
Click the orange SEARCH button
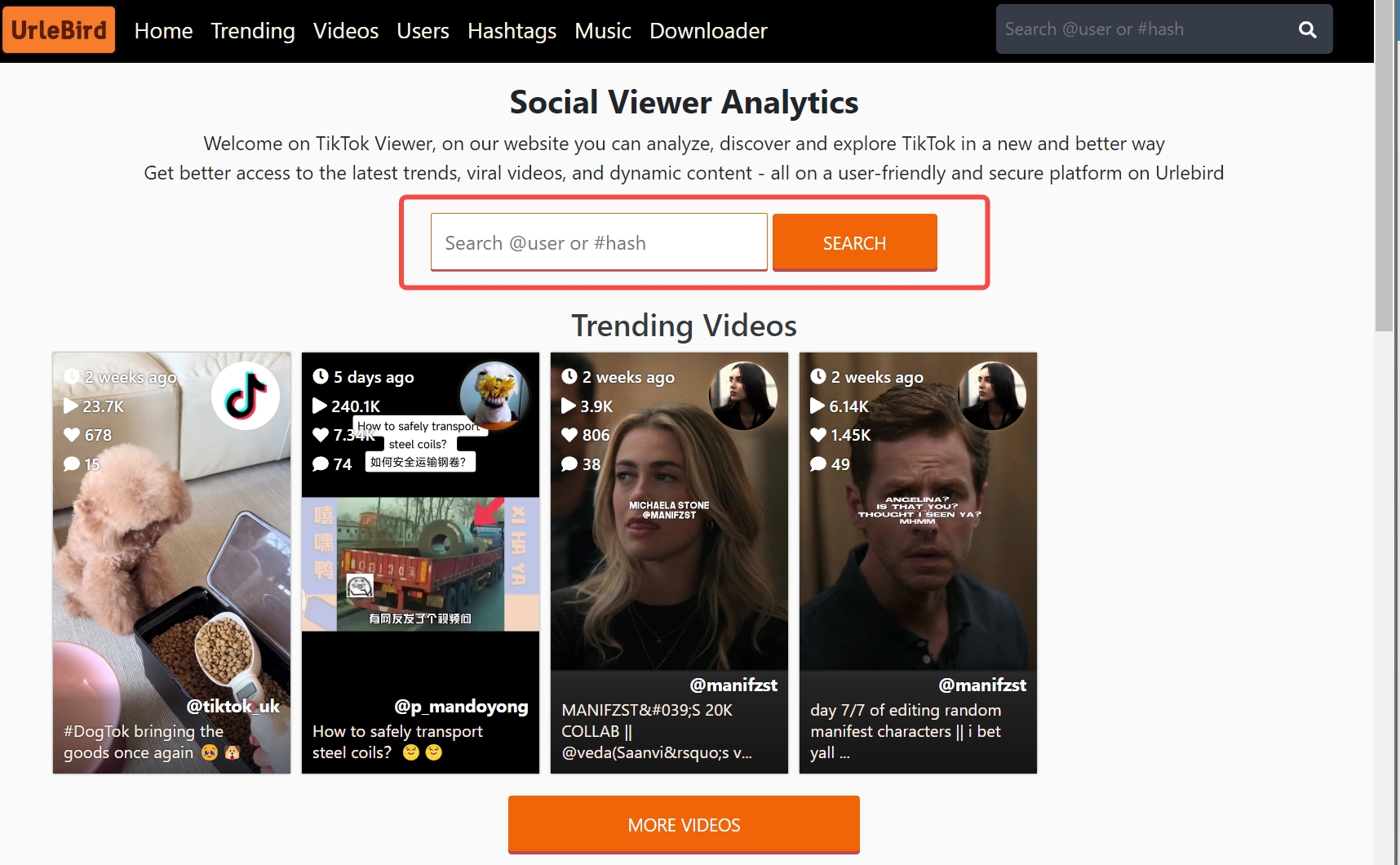pos(854,242)
